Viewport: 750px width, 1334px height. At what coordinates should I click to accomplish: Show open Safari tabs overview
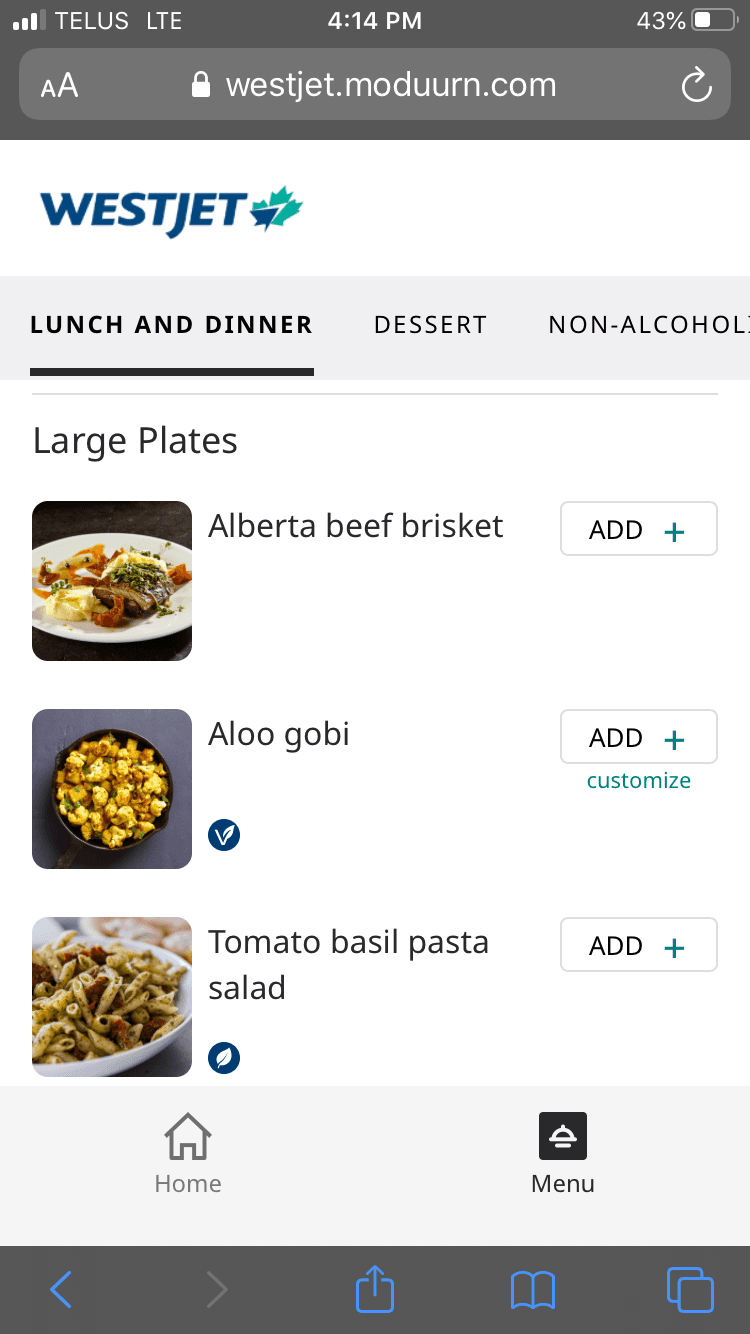tap(690, 1289)
